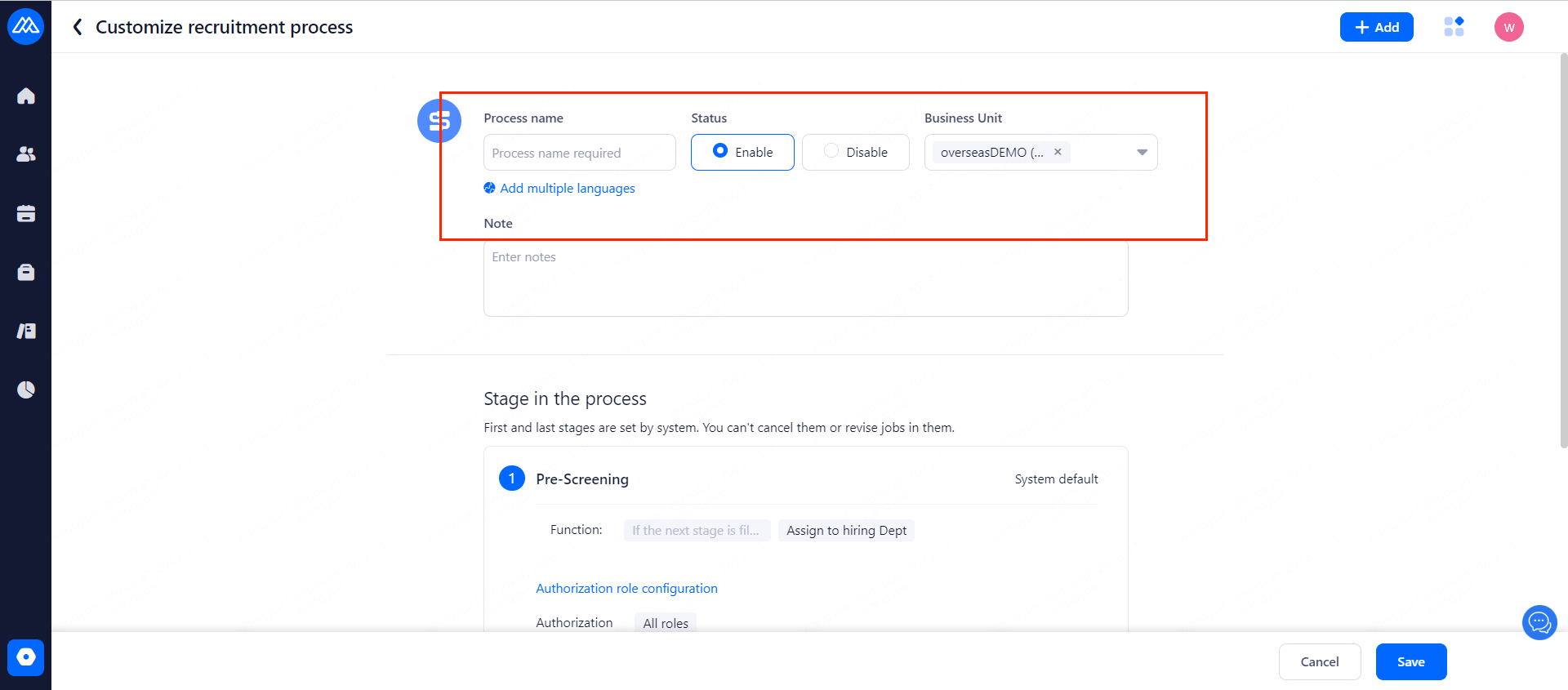This screenshot has height=690, width=1568.
Task: Click the Add multiple languages link
Action: (x=567, y=189)
